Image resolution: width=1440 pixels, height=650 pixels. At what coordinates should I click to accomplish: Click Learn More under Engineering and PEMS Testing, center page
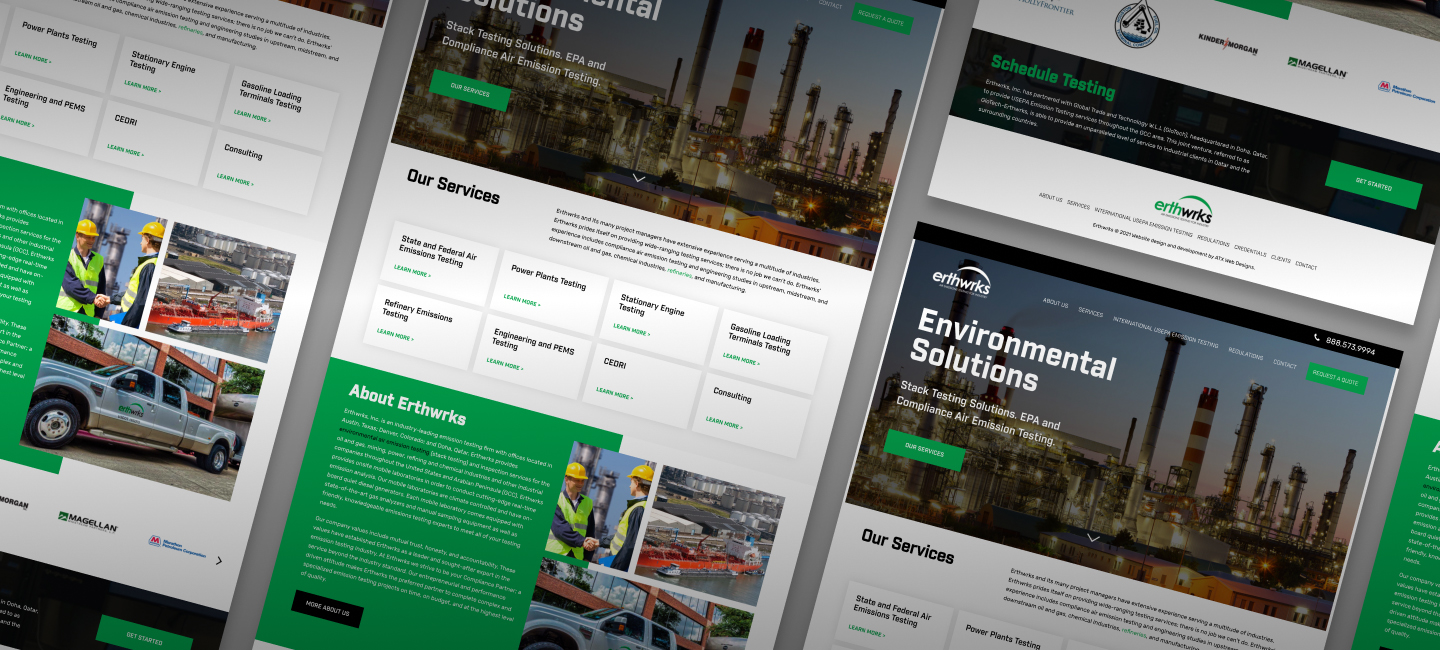point(505,365)
